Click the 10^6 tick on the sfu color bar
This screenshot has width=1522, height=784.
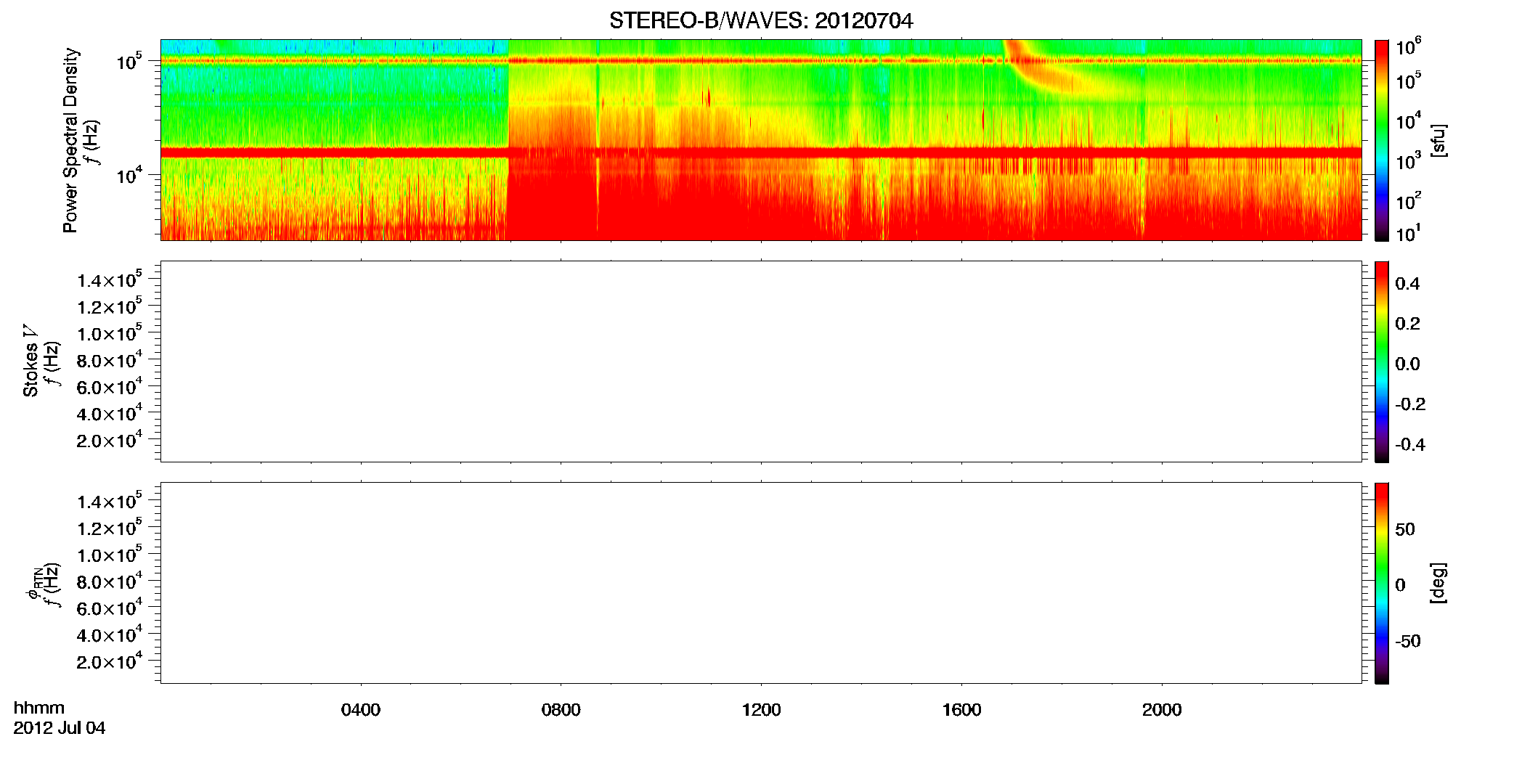click(1409, 46)
